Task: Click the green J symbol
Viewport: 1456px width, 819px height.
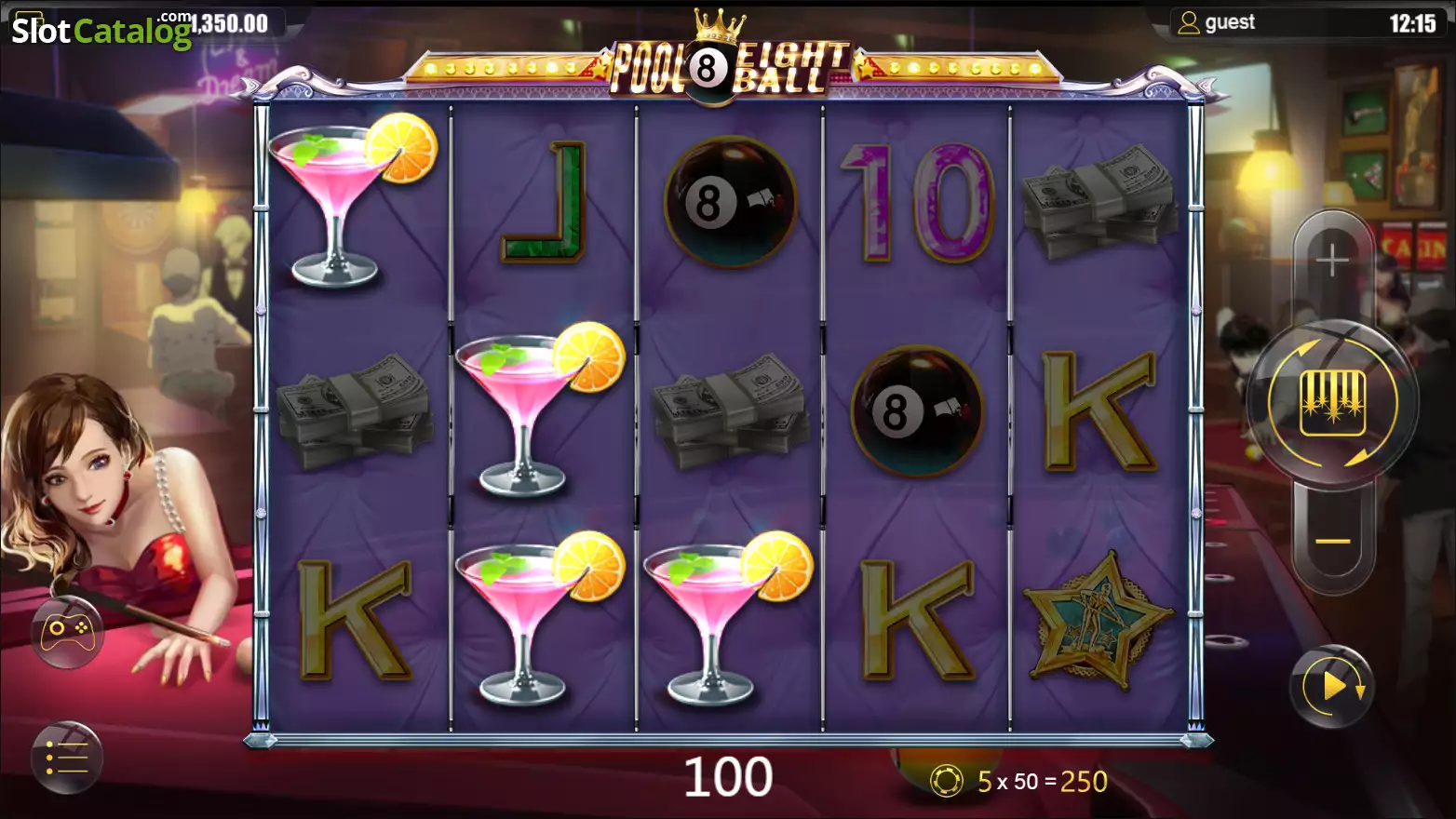Action: click(x=544, y=202)
